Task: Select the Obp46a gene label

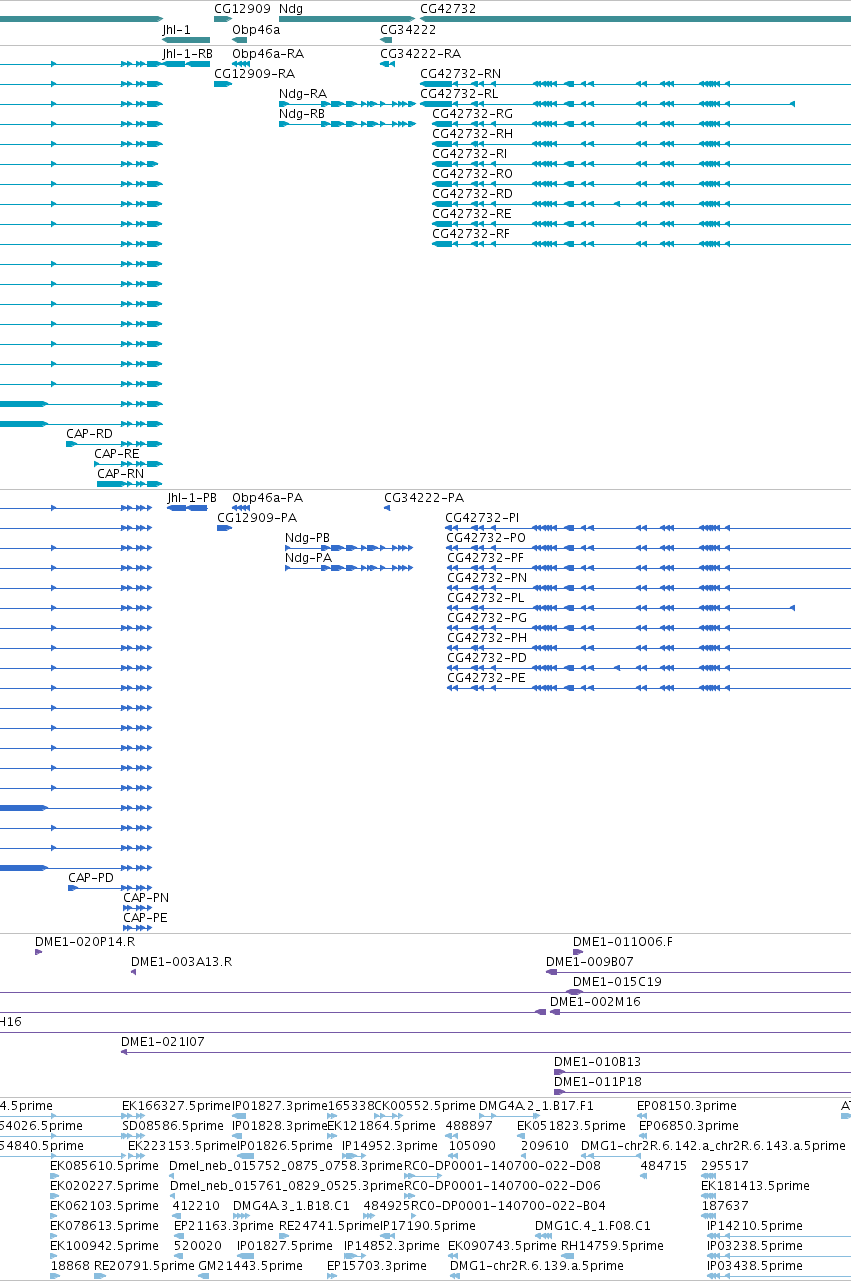Action: [256, 30]
